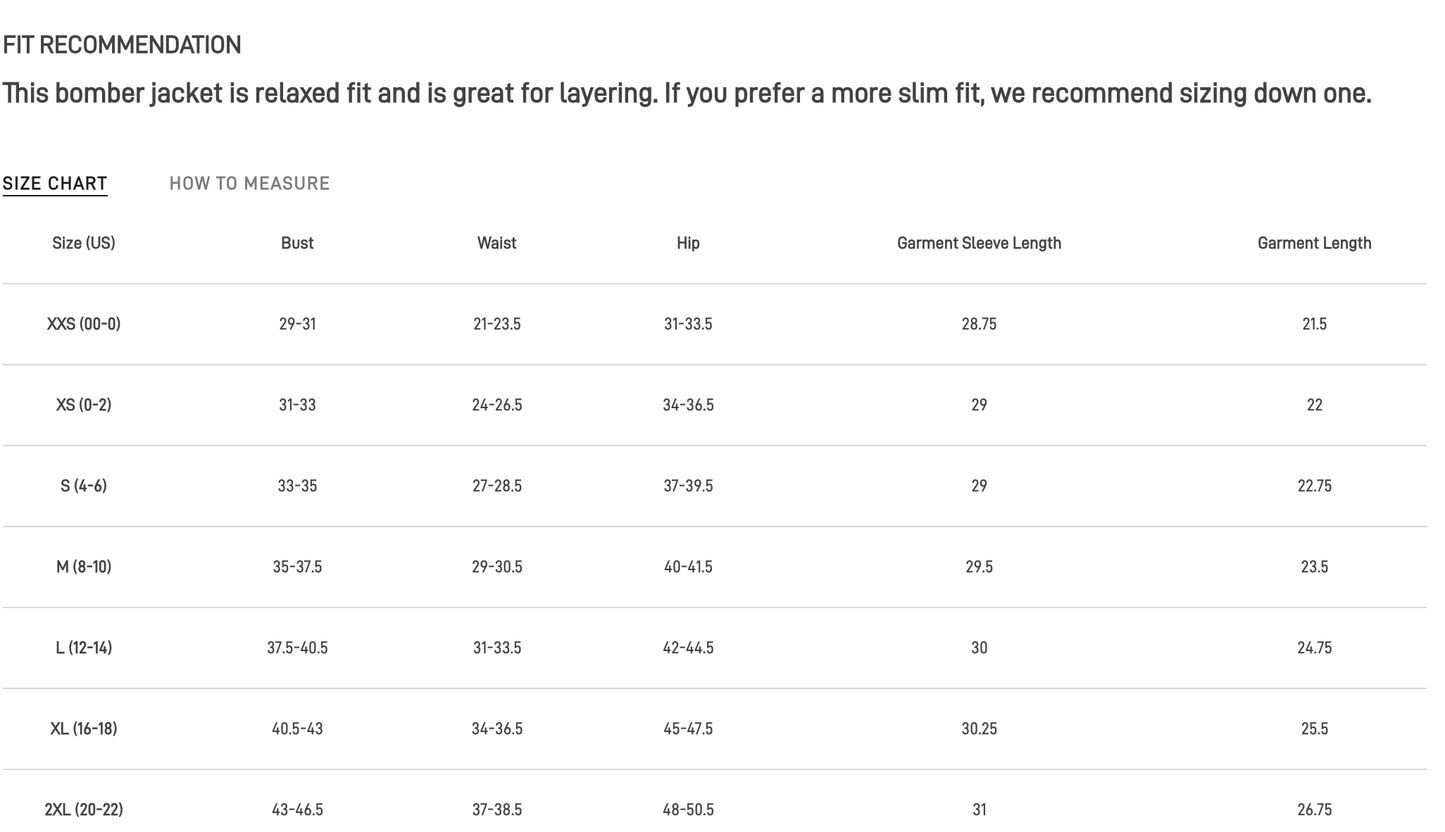Select the 2XL (20-22) size row label

(84, 810)
